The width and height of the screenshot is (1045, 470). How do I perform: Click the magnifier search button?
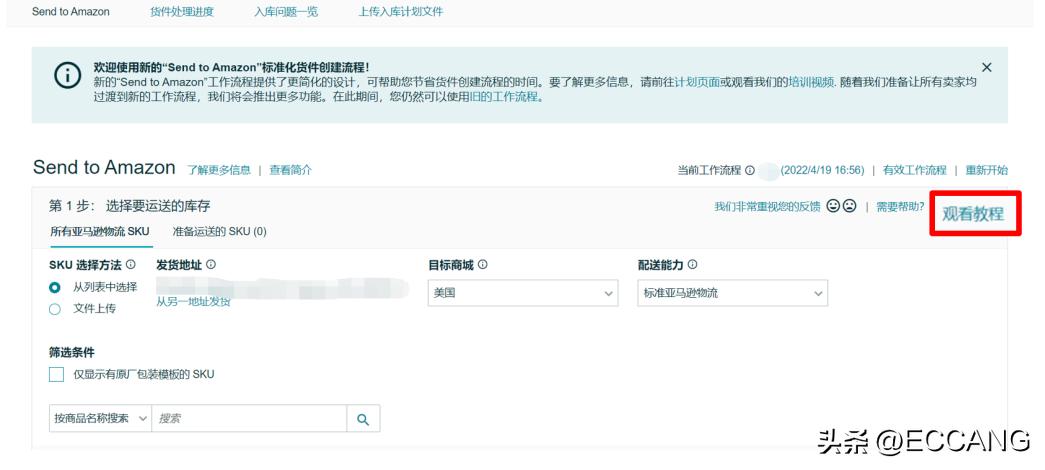coord(363,419)
